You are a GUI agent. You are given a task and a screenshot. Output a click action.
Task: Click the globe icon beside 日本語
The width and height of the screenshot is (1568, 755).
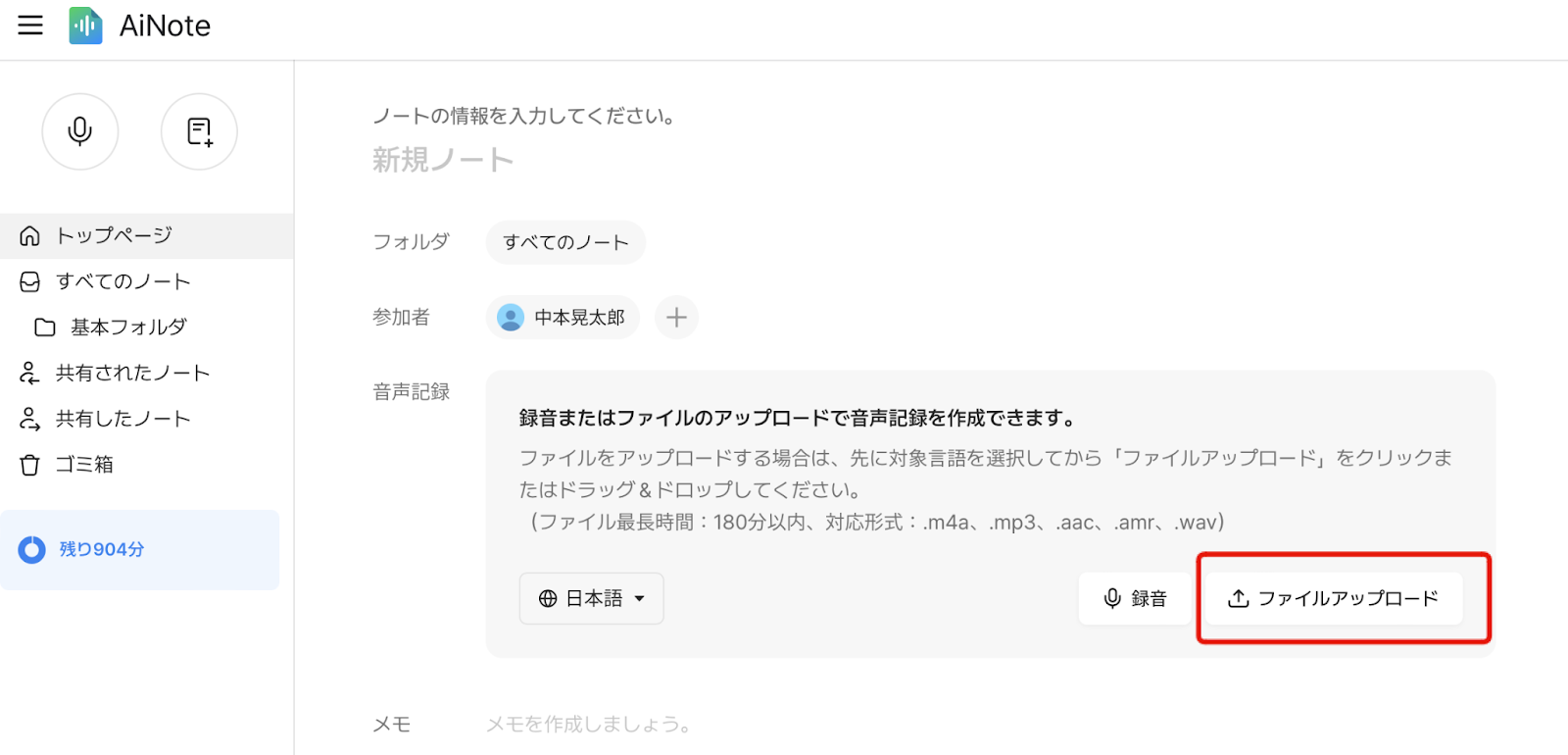pyautogui.click(x=548, y=599)
